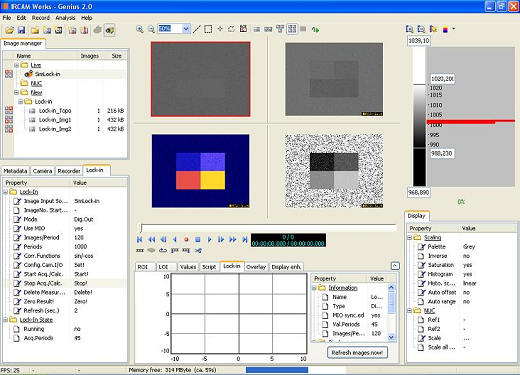Switch to the Recorder tab

point(69,171)
